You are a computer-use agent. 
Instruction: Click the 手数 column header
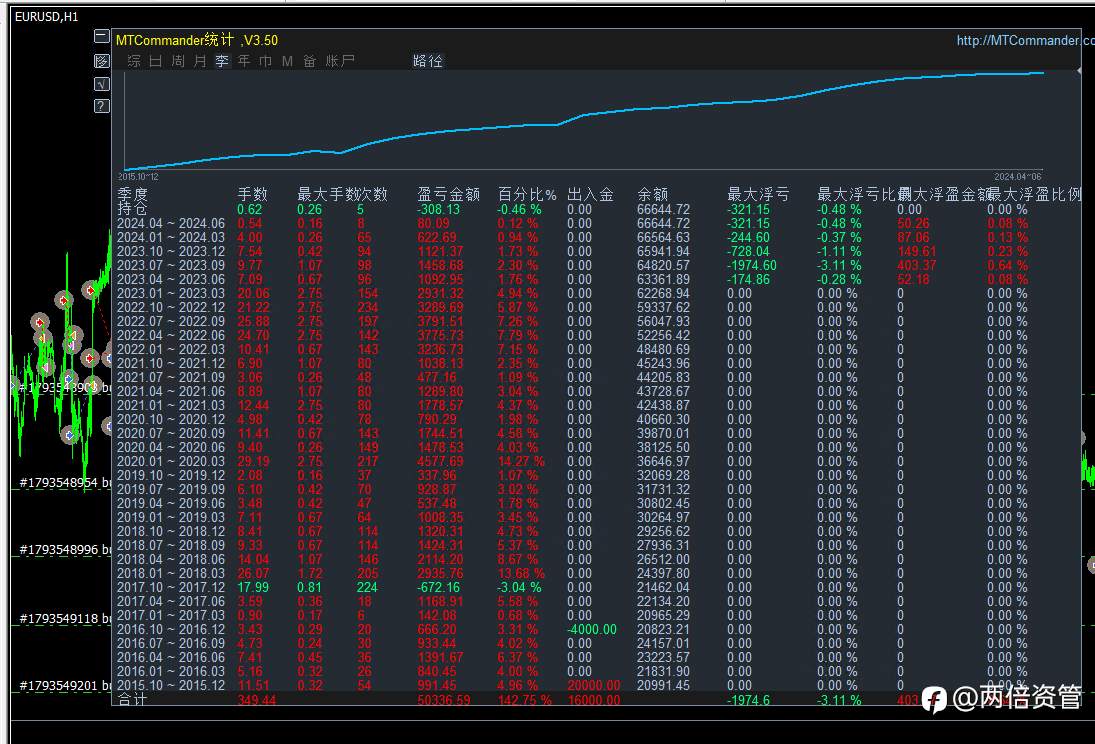[252, 194]
